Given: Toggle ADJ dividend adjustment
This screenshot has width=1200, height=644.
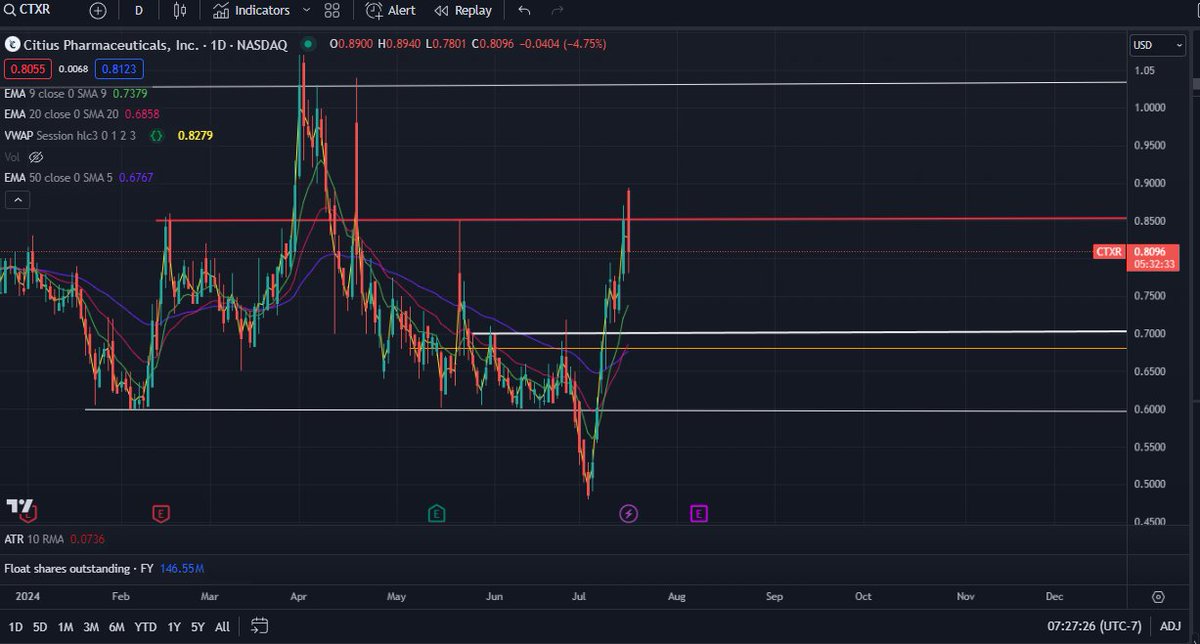Looking at the screenshot, I should pos(1170,627).
